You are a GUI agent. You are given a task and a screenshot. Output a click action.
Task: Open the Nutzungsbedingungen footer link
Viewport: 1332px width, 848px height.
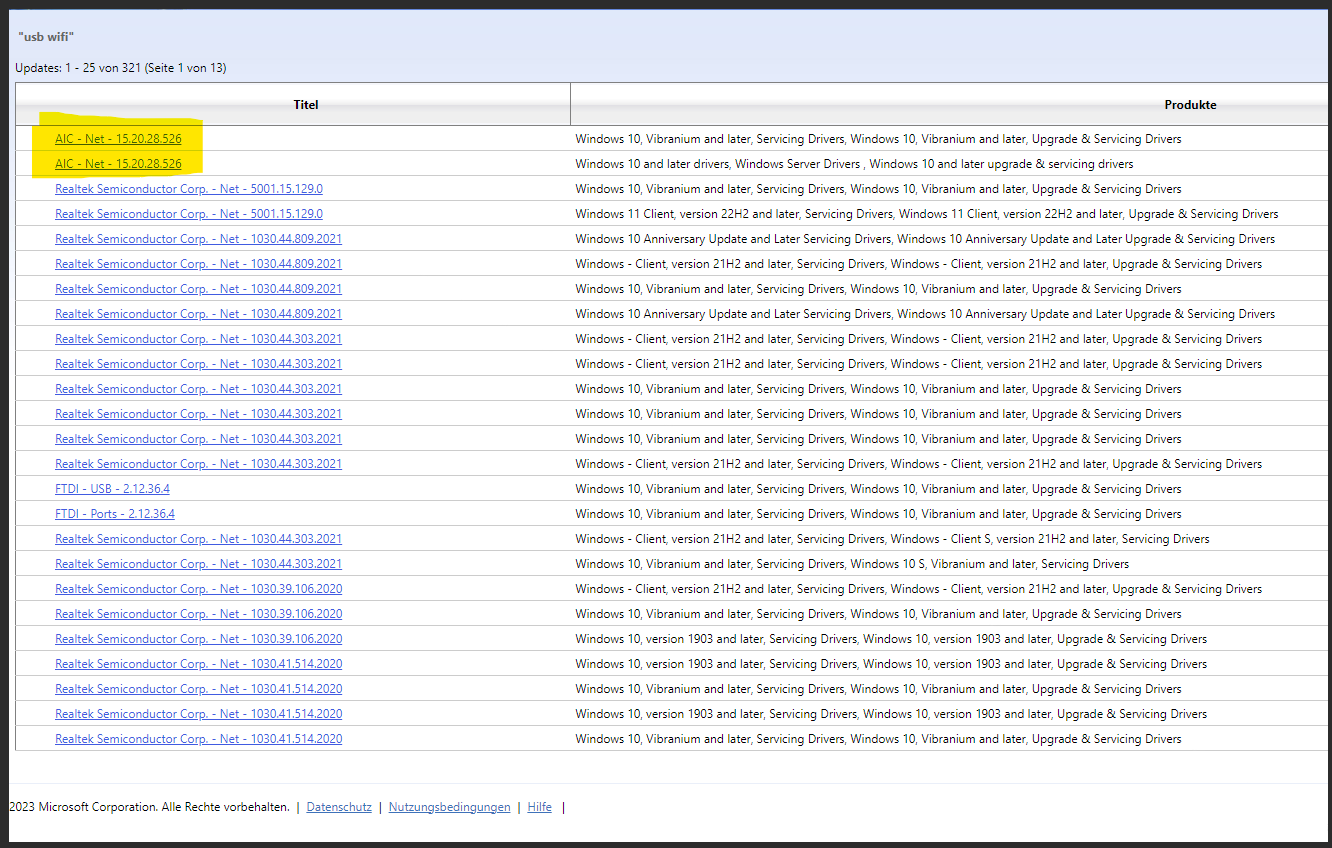[449, 807]
